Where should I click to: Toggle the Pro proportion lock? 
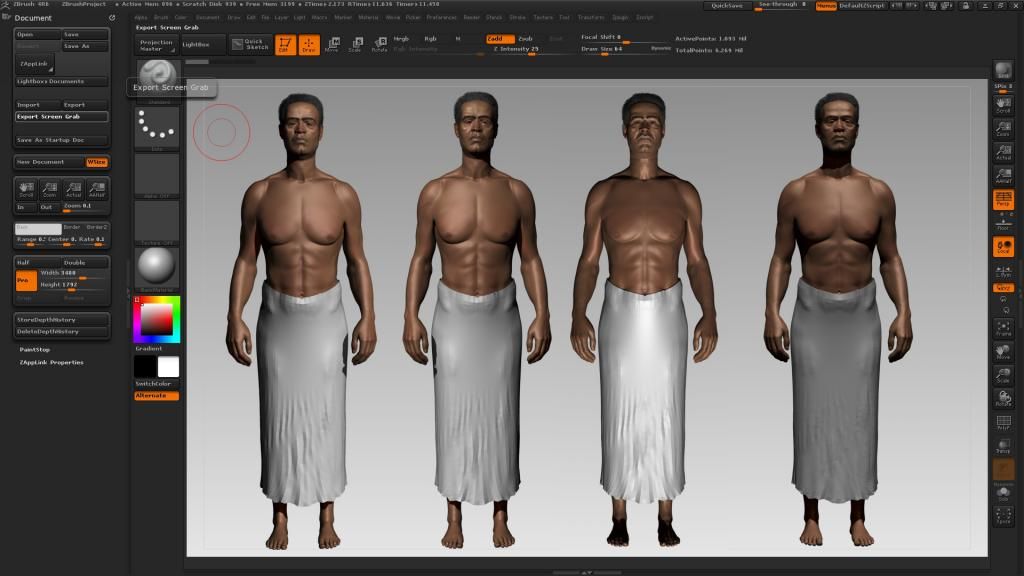coord(26,280)
